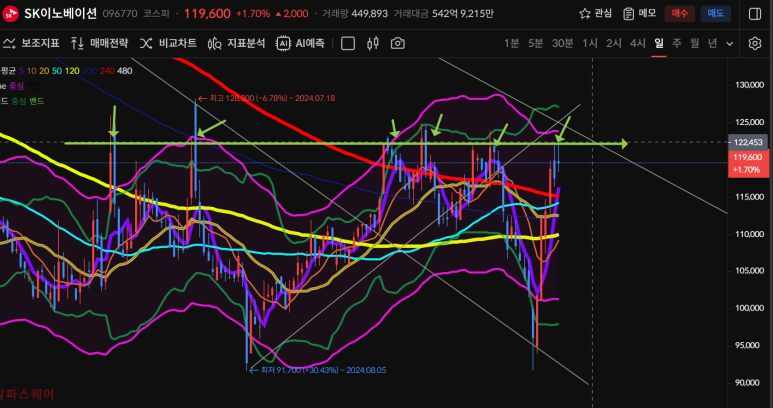Viewport: 773px width, 408px height.
Task: Switch to 1시 hourly timeframe
Action: pyautogui.click(x=590, y=43)
